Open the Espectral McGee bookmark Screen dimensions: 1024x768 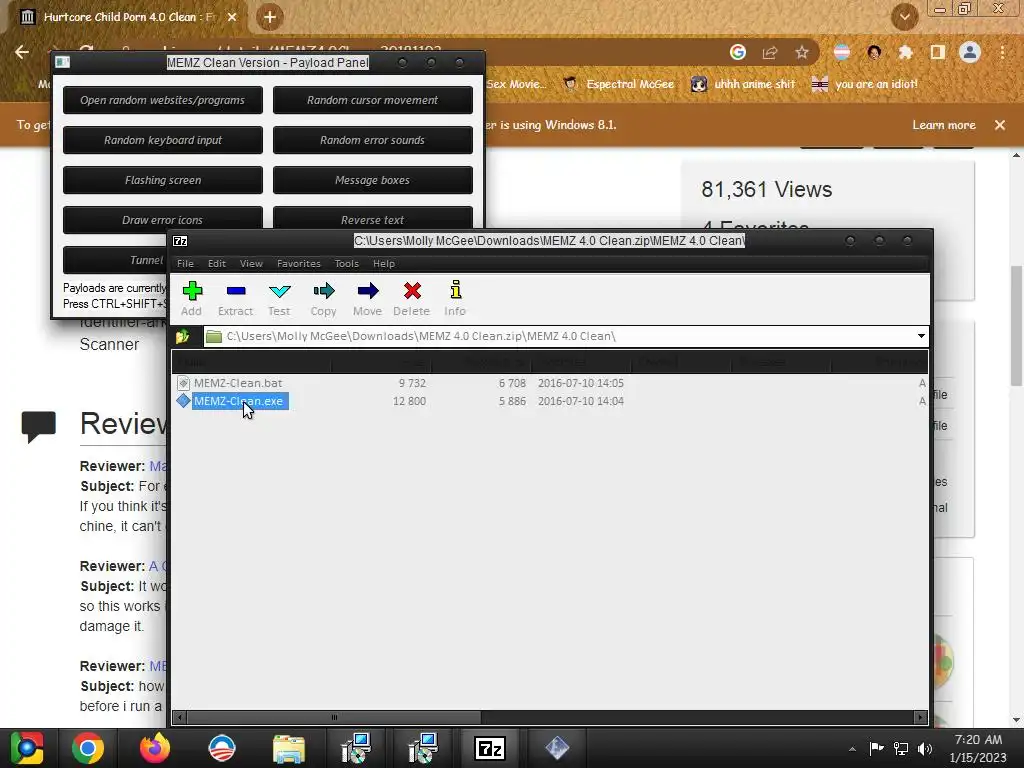618,84
